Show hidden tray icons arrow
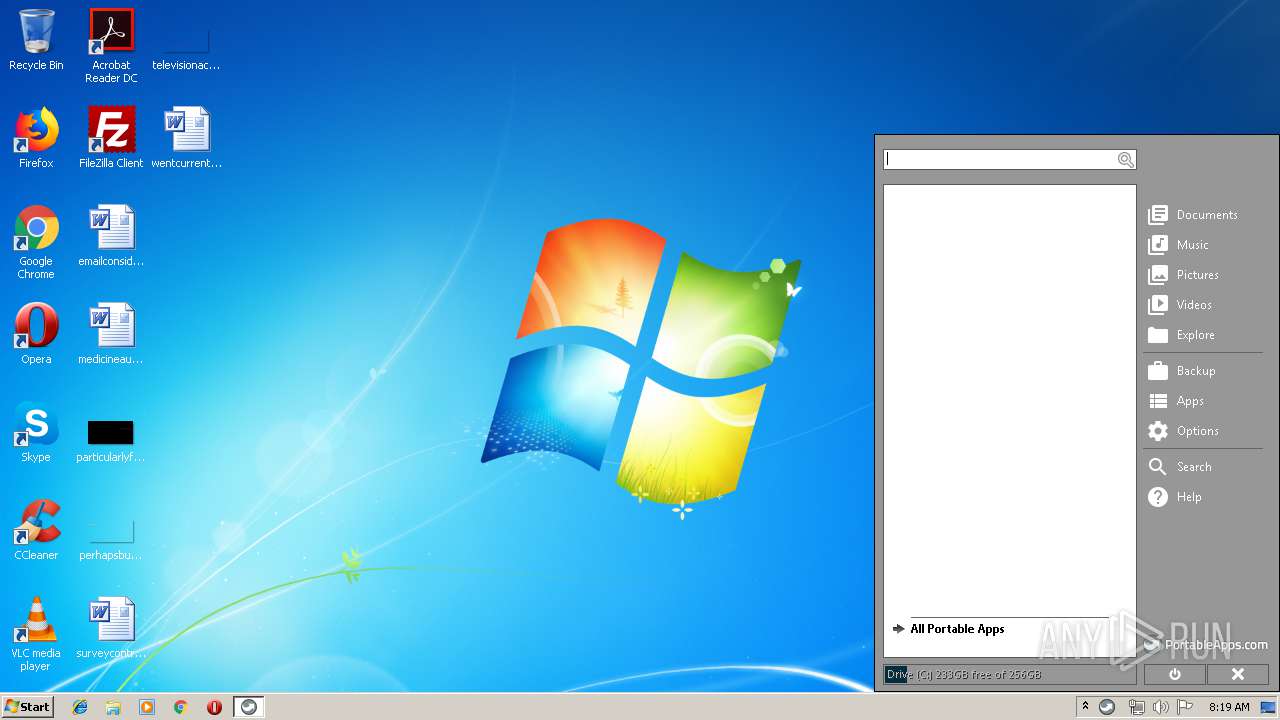This screenshot has height=720, width=1280. pyautogui.click(x=1085, y=707)
